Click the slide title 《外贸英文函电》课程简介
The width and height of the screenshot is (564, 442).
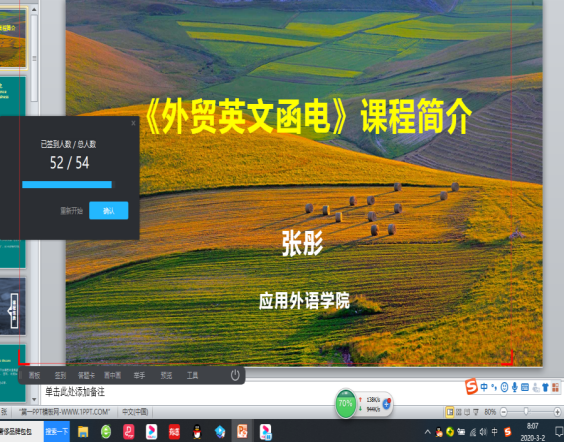coord(308,116)
